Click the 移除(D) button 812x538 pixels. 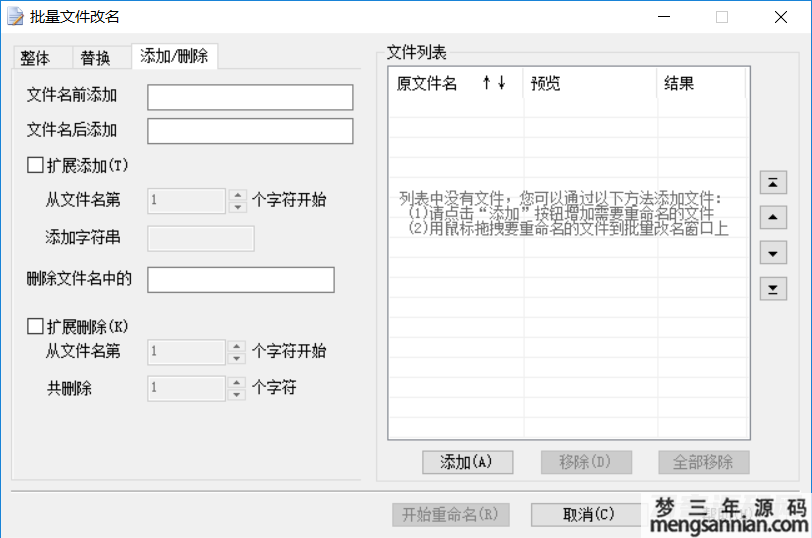tap(586, 462)
